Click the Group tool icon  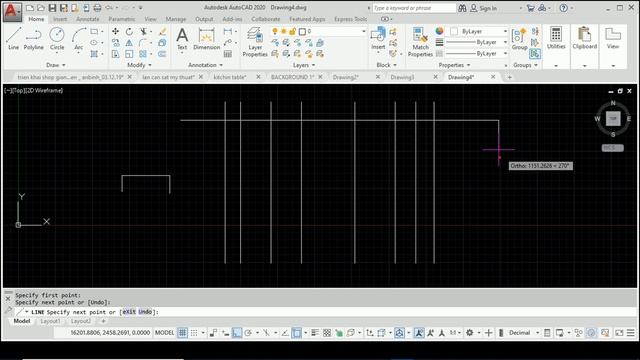[x=519, y=39]
